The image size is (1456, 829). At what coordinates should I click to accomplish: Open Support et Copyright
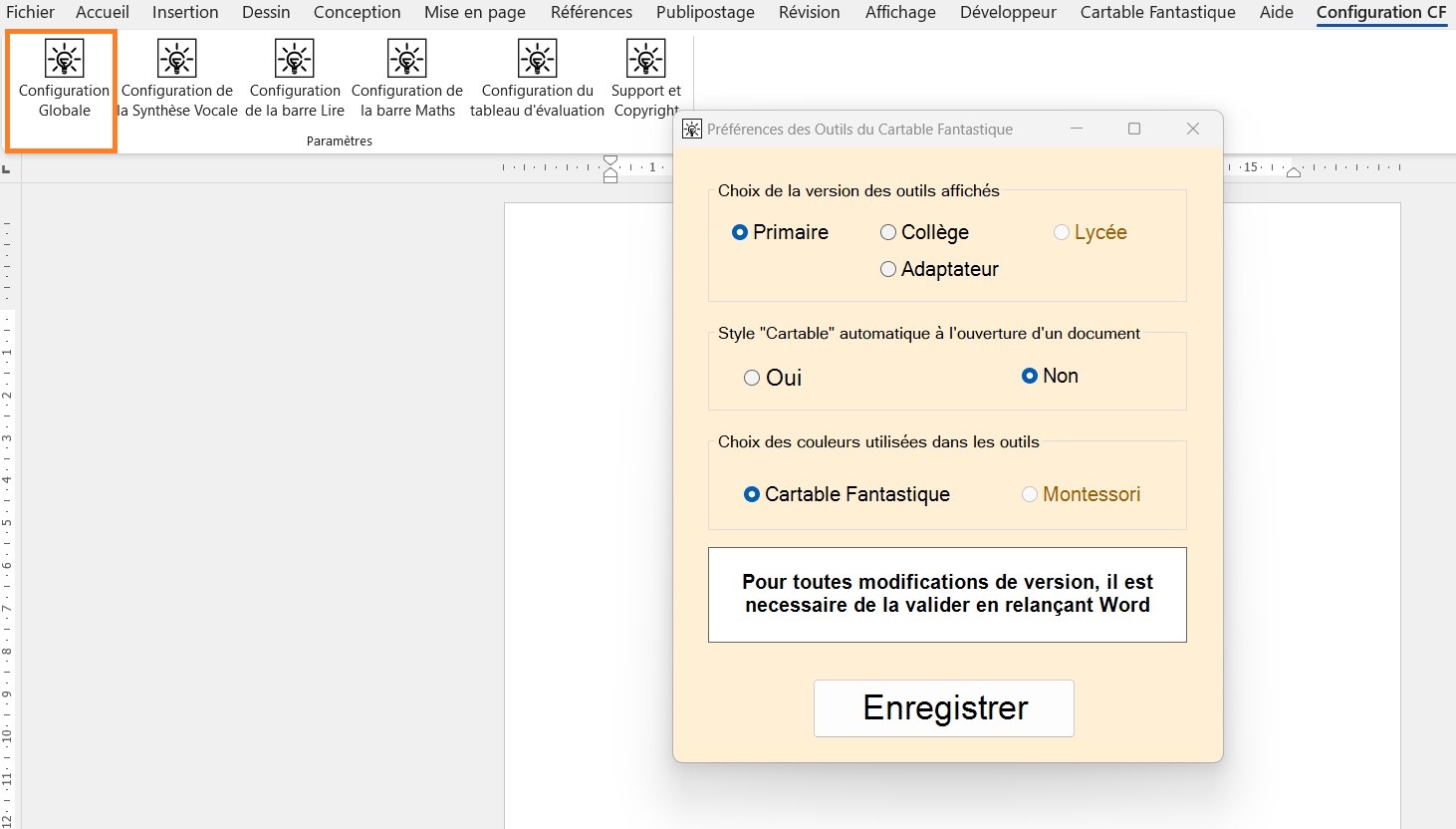tap(646, 80)
